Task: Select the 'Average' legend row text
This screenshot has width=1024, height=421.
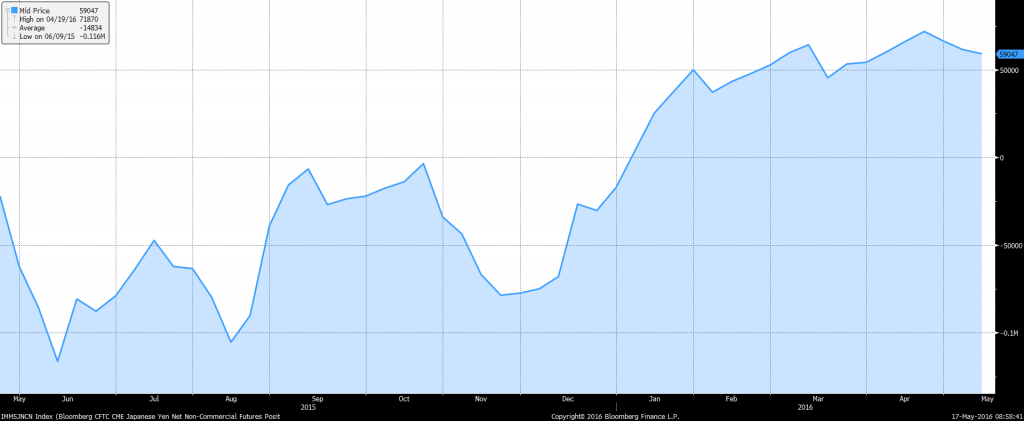Action: [32, 28]
